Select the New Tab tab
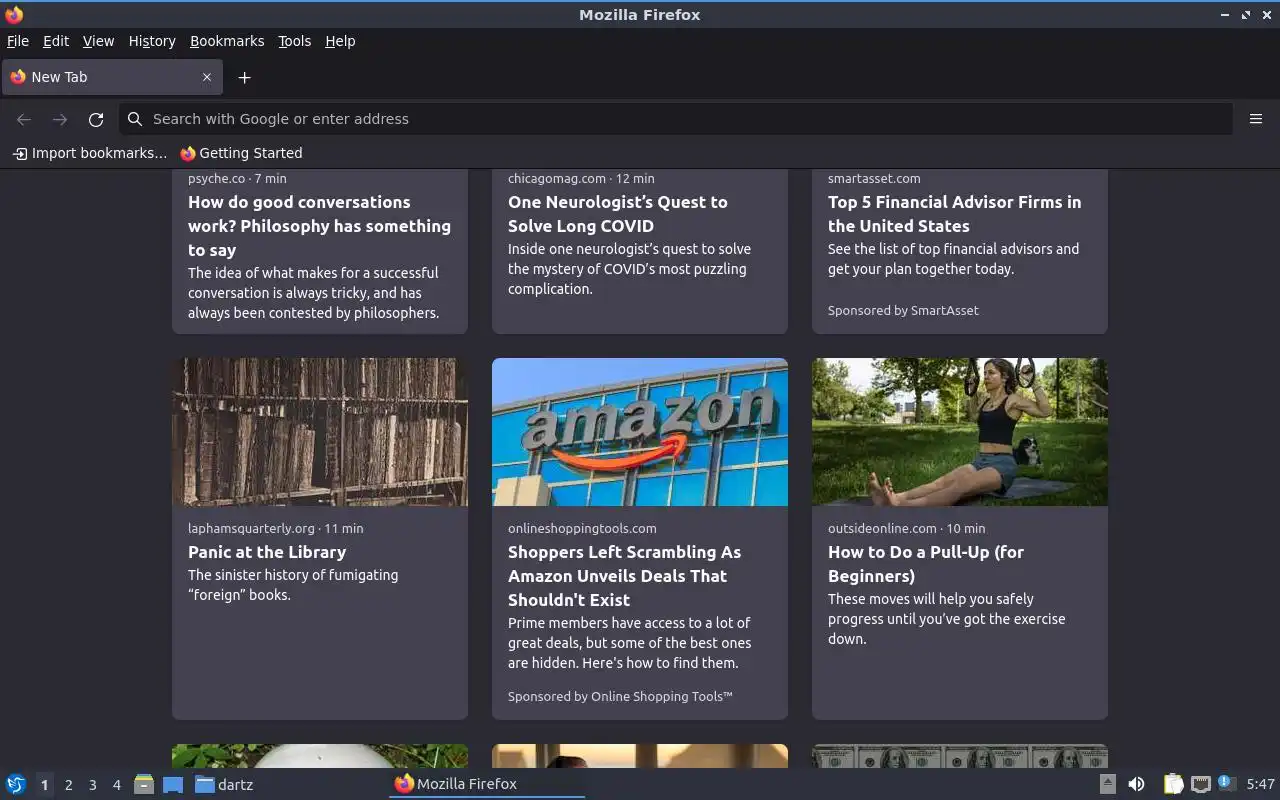 pos(112,77)
